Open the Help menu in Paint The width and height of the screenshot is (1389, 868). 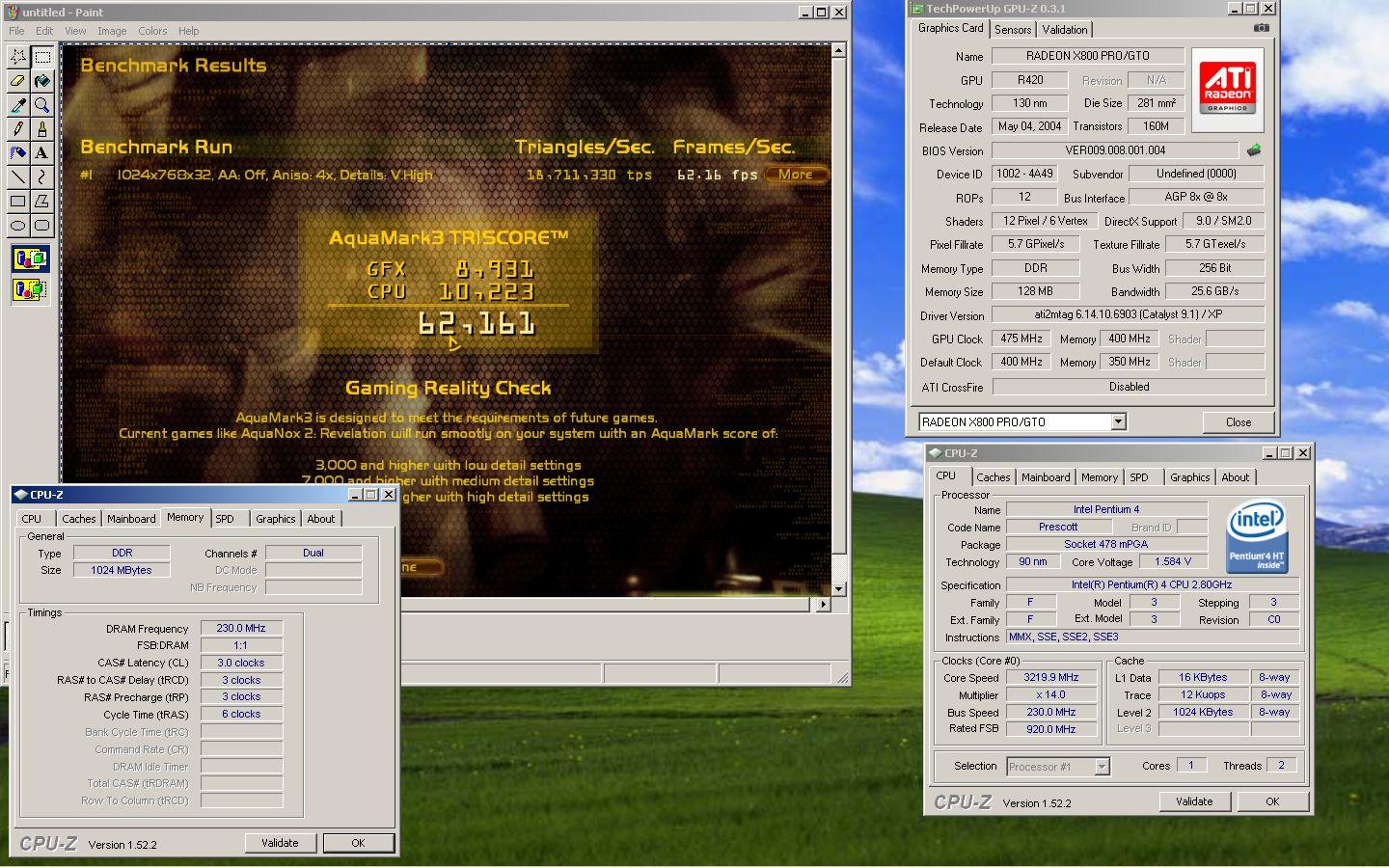tap(189, 31)
